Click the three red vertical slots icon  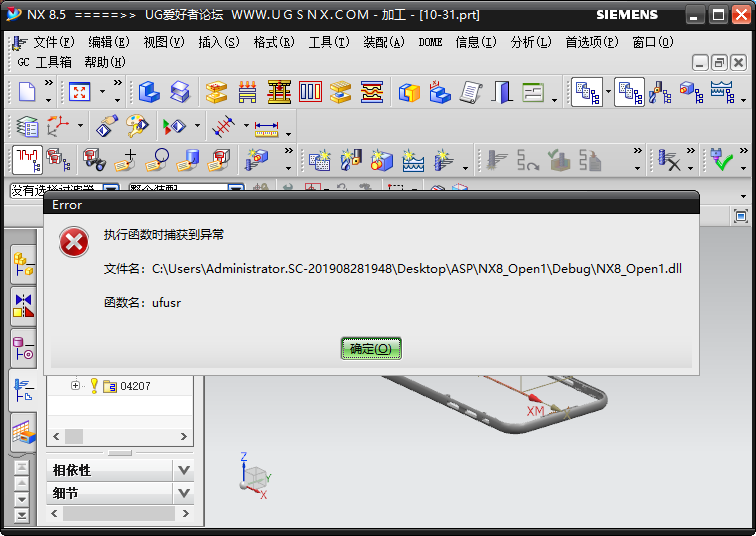coord(310,92)
